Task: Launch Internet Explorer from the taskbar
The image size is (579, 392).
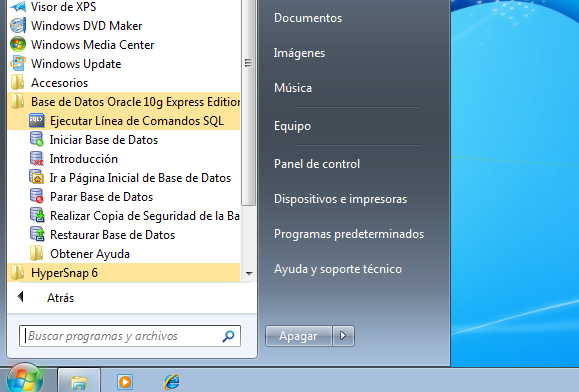Action: pyautogui.click(x=172, y=382)
